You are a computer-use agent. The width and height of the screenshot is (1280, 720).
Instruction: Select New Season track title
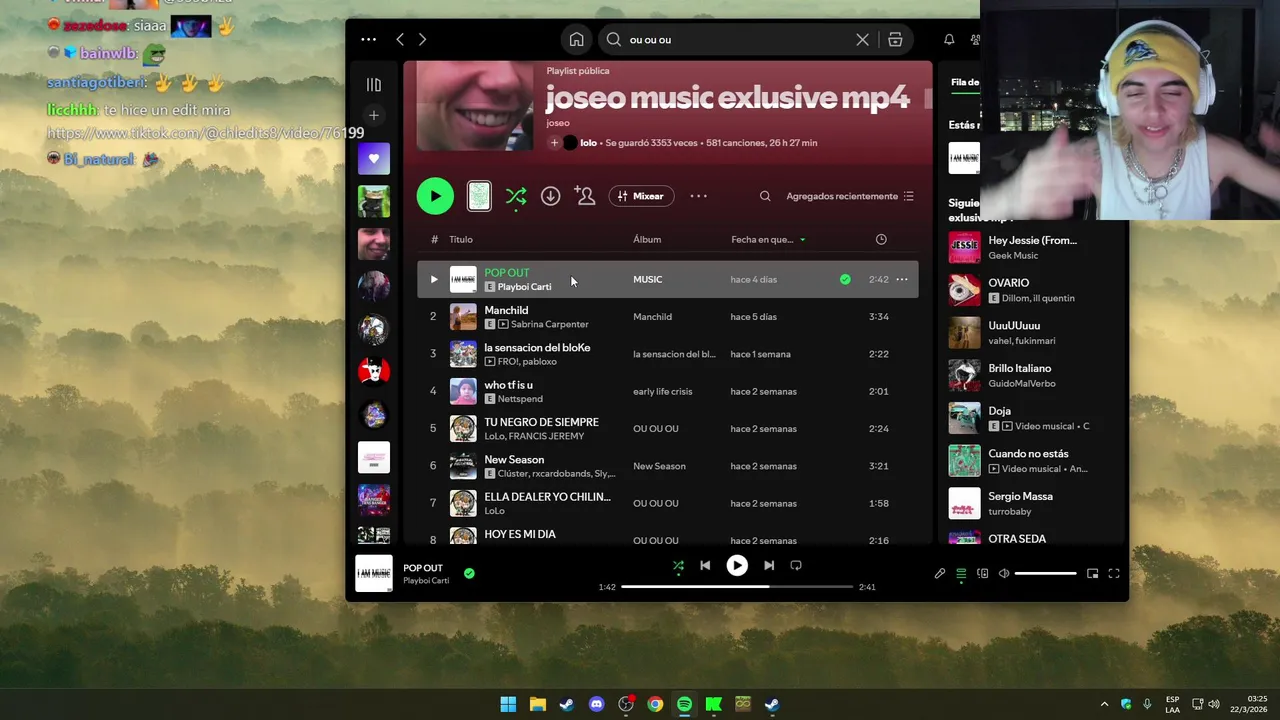point(514,459)
